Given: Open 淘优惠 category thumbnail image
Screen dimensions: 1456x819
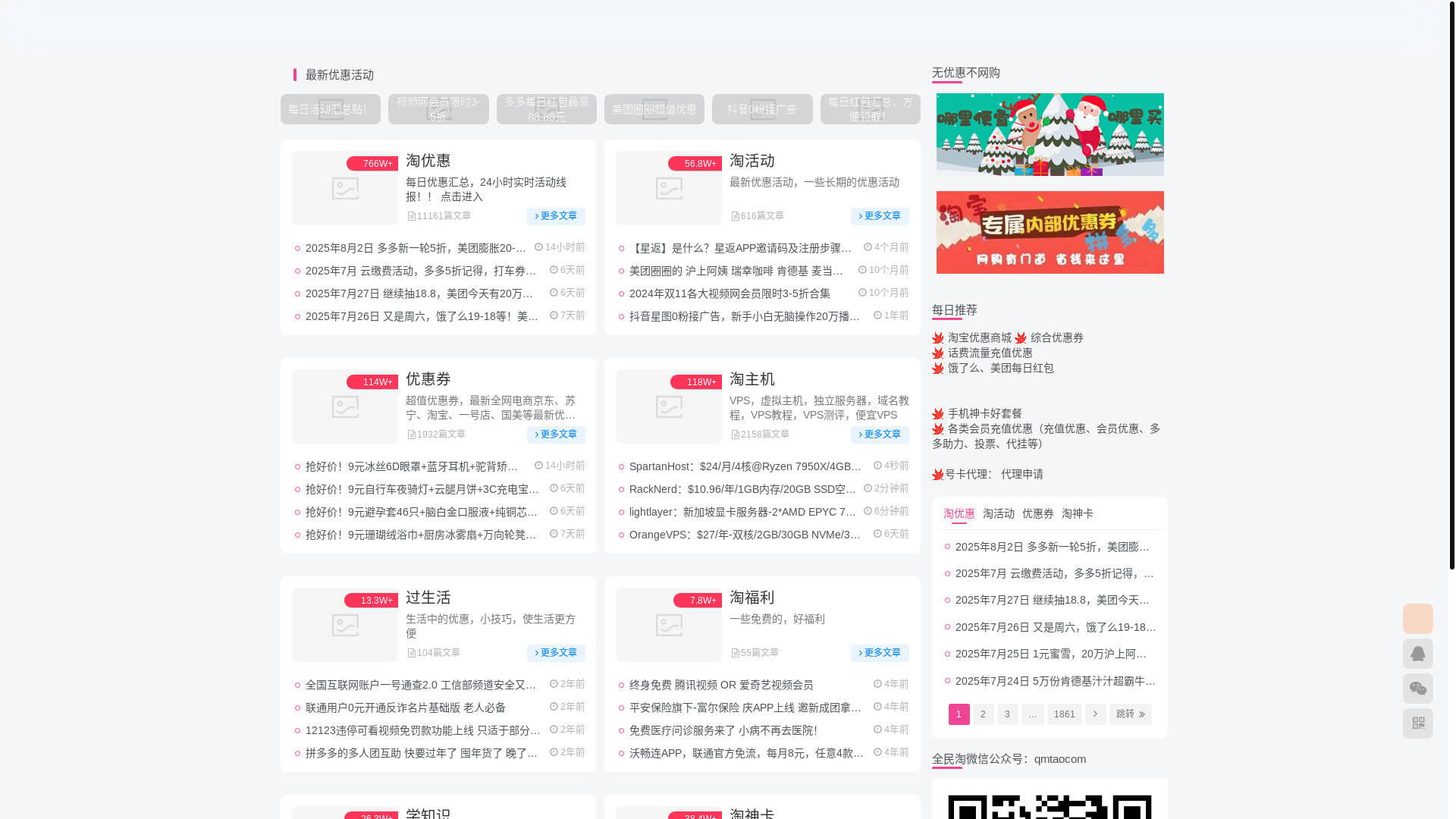Looking at the screenshot, I should (x=345, y=188).
